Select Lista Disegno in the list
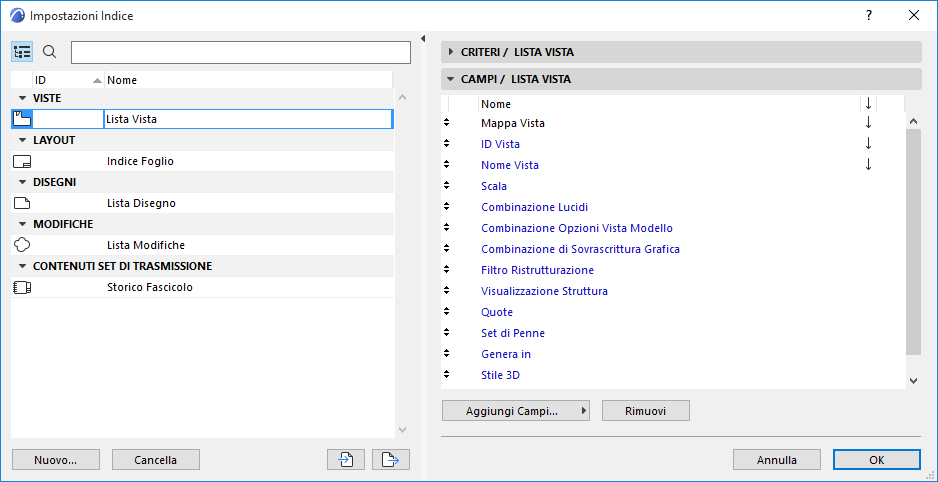The width and height of the screenshot is (938, 482). pos(202,203)
